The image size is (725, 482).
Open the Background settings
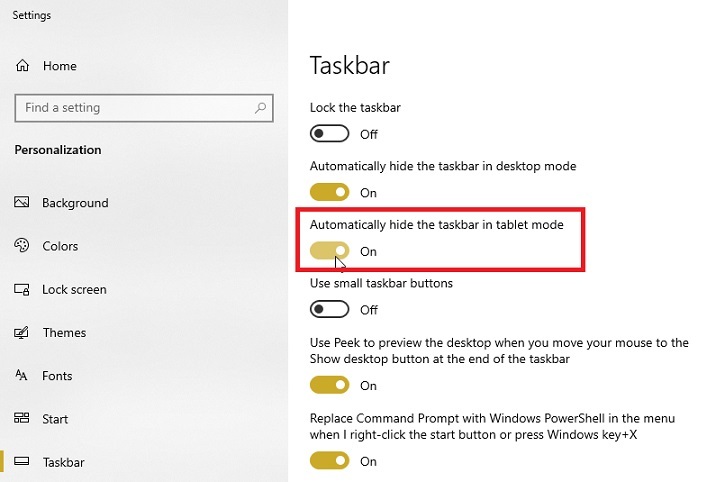pyautogui.click(x=75, y=203)
